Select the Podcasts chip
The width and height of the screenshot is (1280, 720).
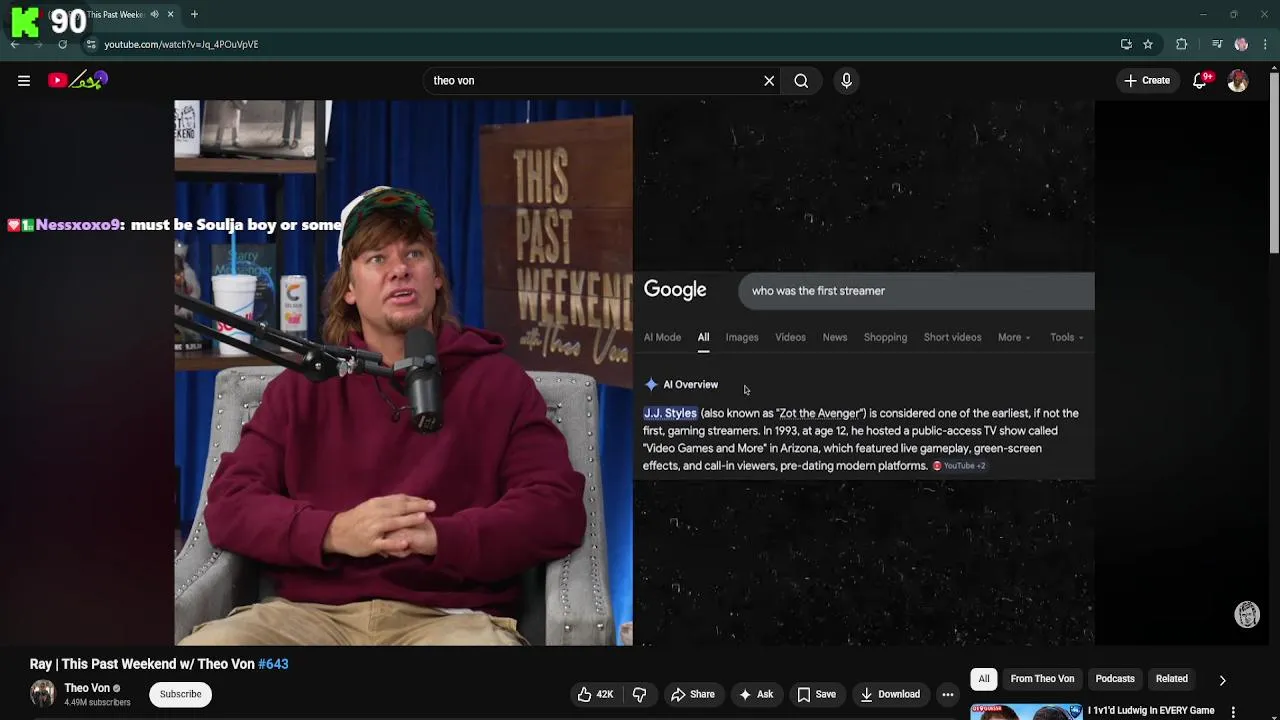(x=1115, y=679)
